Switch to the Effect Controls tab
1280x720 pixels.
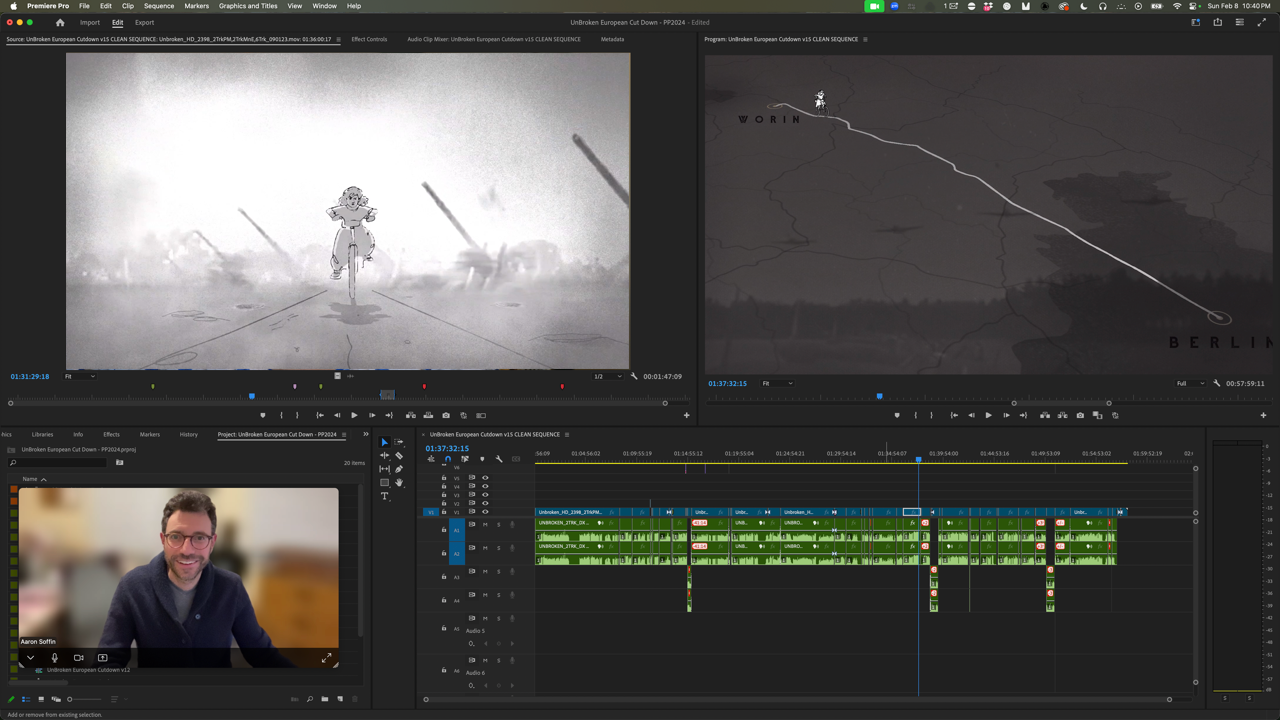369,39
